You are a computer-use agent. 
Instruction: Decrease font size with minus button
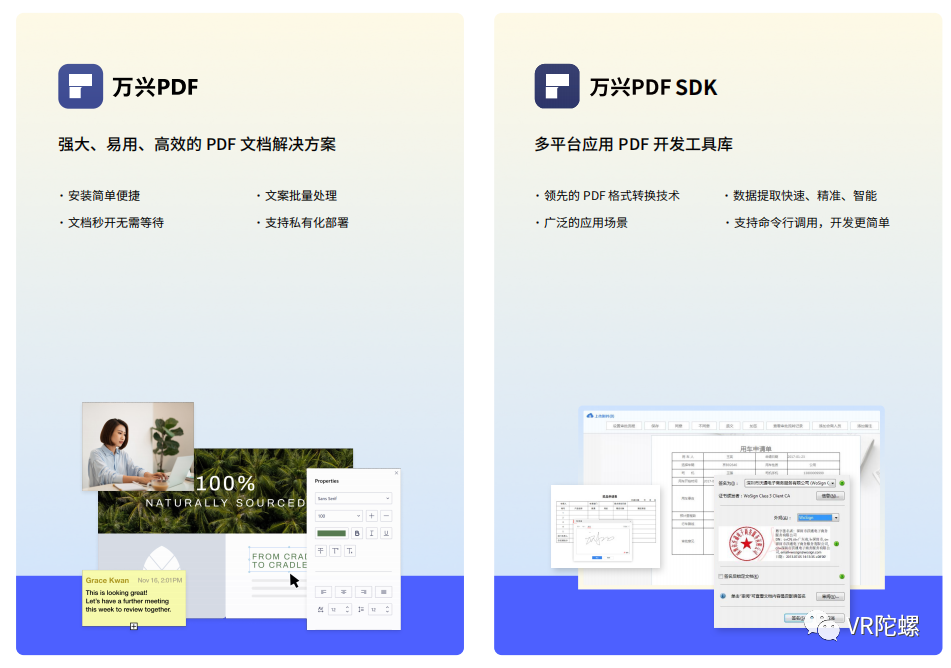tap(386, 516)
